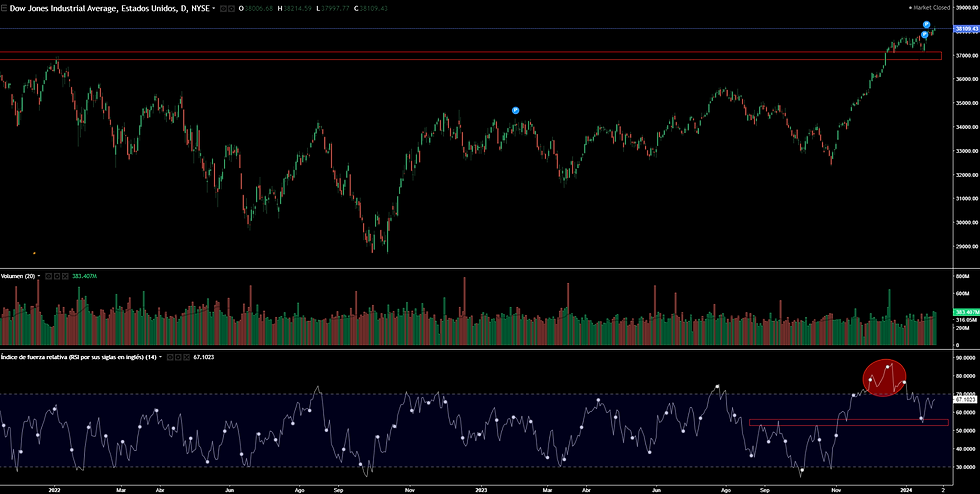Toggle visibility of the Volumen indicator
980x494 pixels.
[48, 276]
